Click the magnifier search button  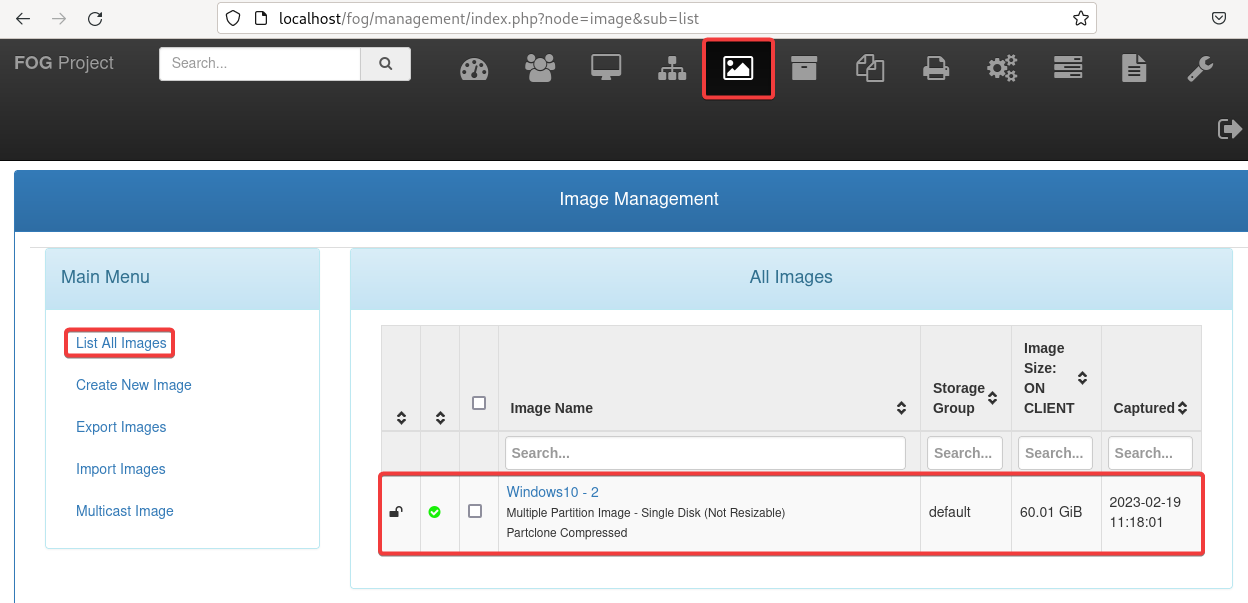pyautogui.click(x=385, y=63)
